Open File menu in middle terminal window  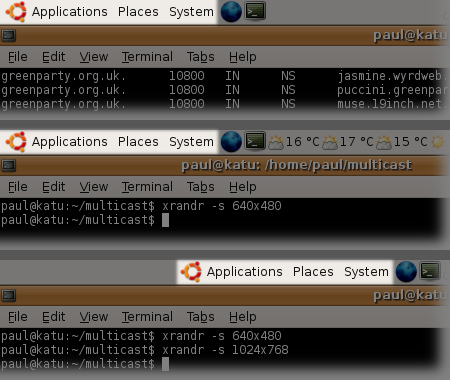18,187
